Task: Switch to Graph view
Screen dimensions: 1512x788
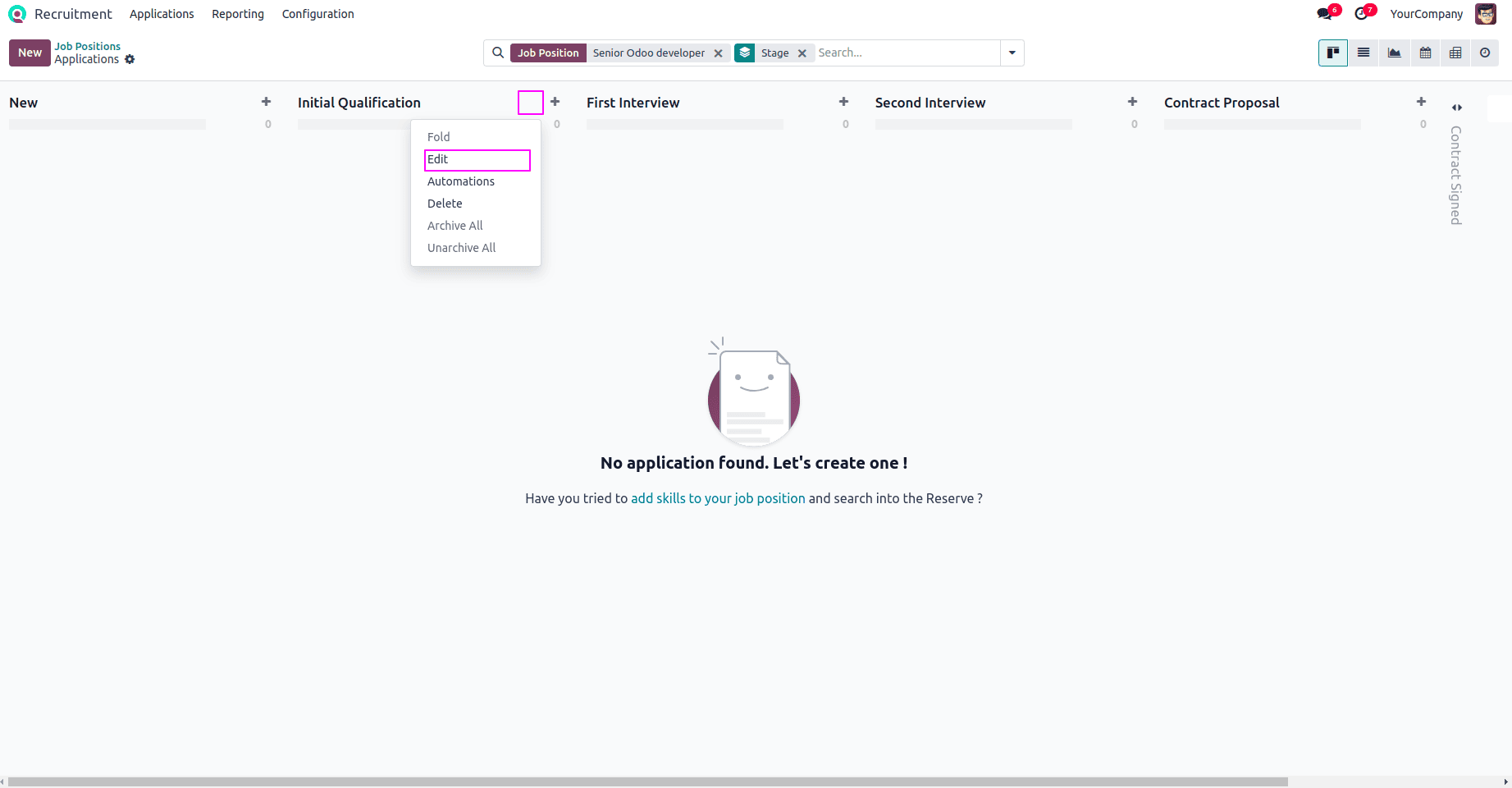Action: (1395, 53)
